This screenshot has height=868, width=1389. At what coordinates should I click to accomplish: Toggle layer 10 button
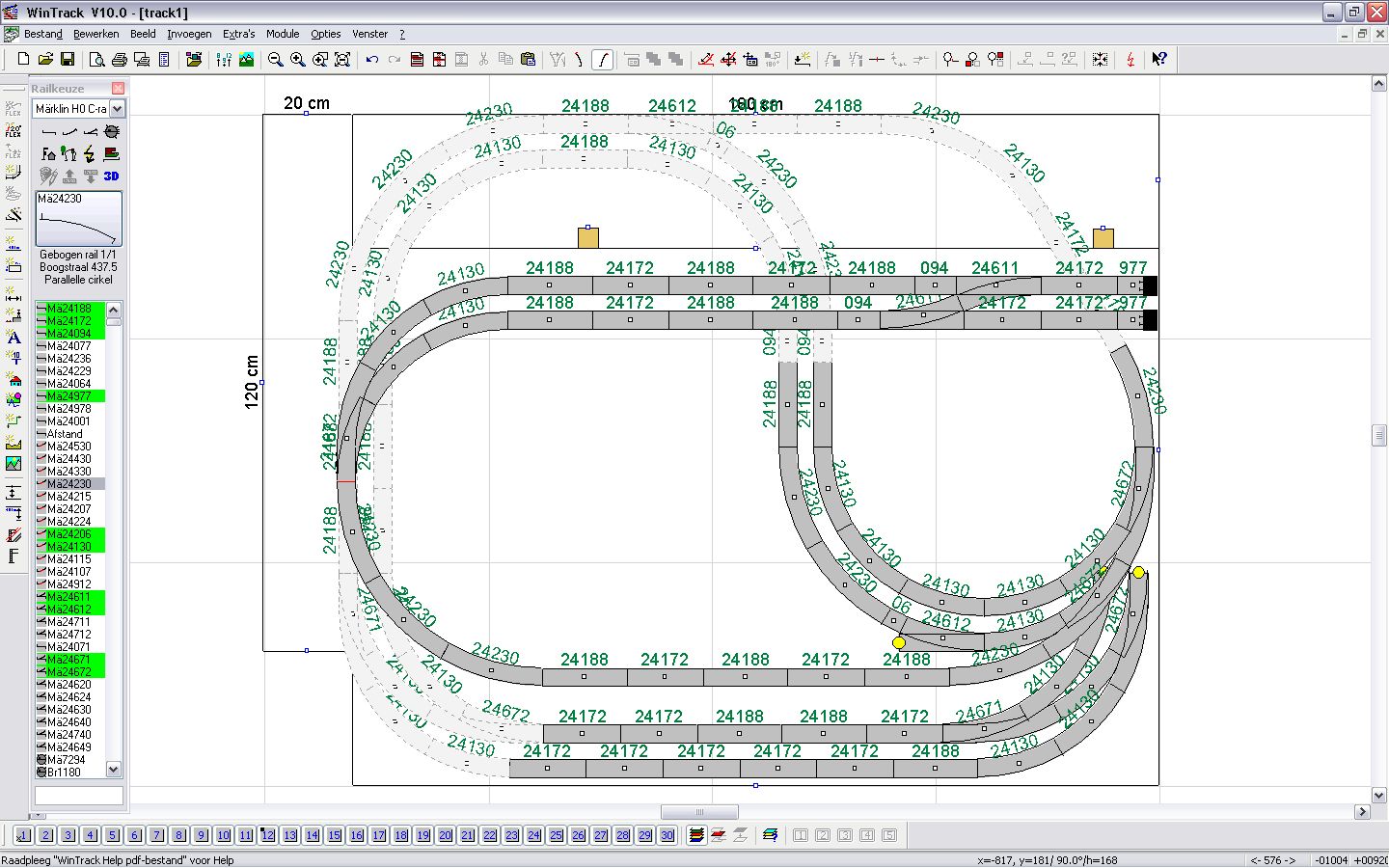tap(223, 835)
